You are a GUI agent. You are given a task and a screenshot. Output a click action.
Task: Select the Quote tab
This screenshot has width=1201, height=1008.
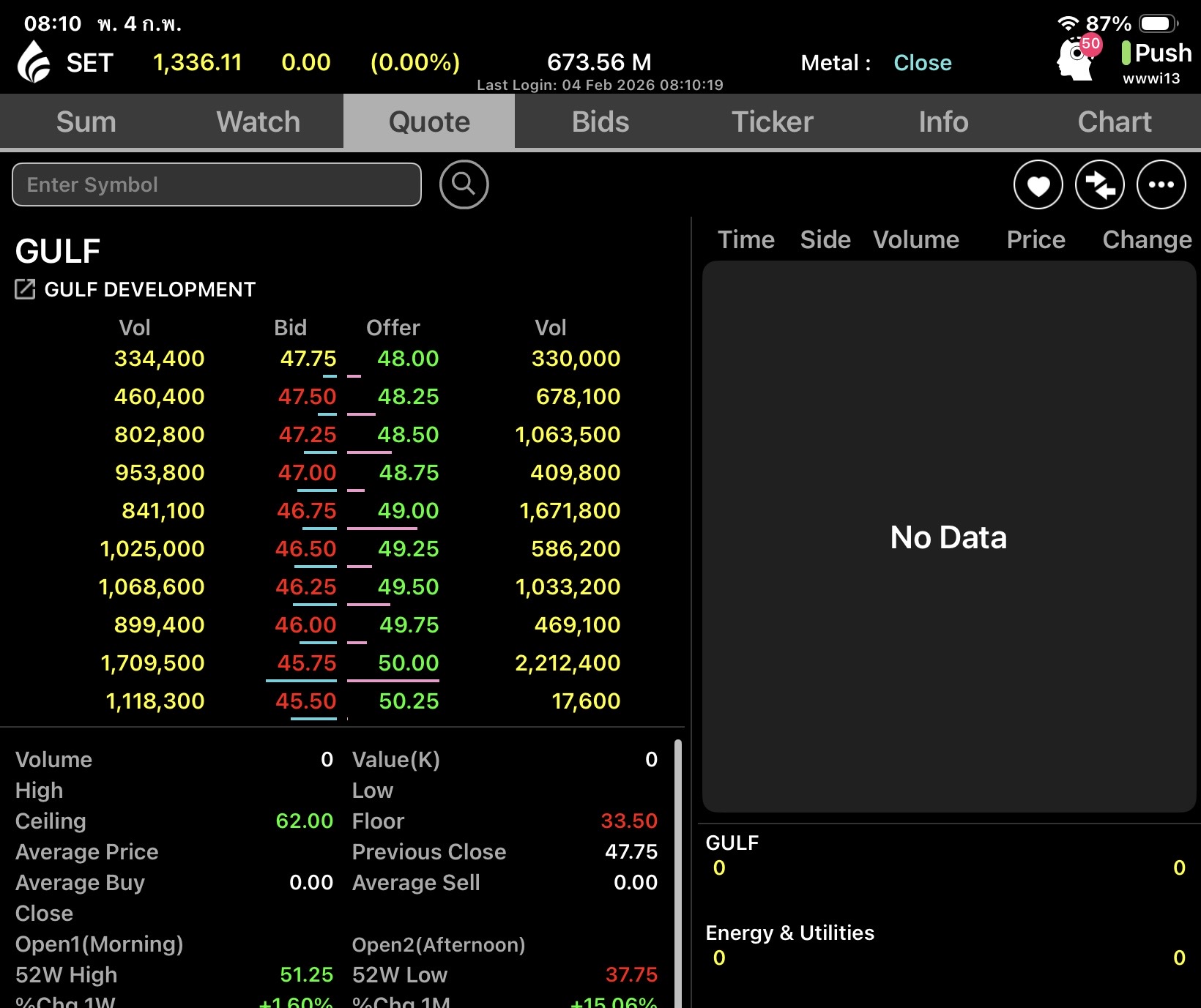[x=429, y=122]
